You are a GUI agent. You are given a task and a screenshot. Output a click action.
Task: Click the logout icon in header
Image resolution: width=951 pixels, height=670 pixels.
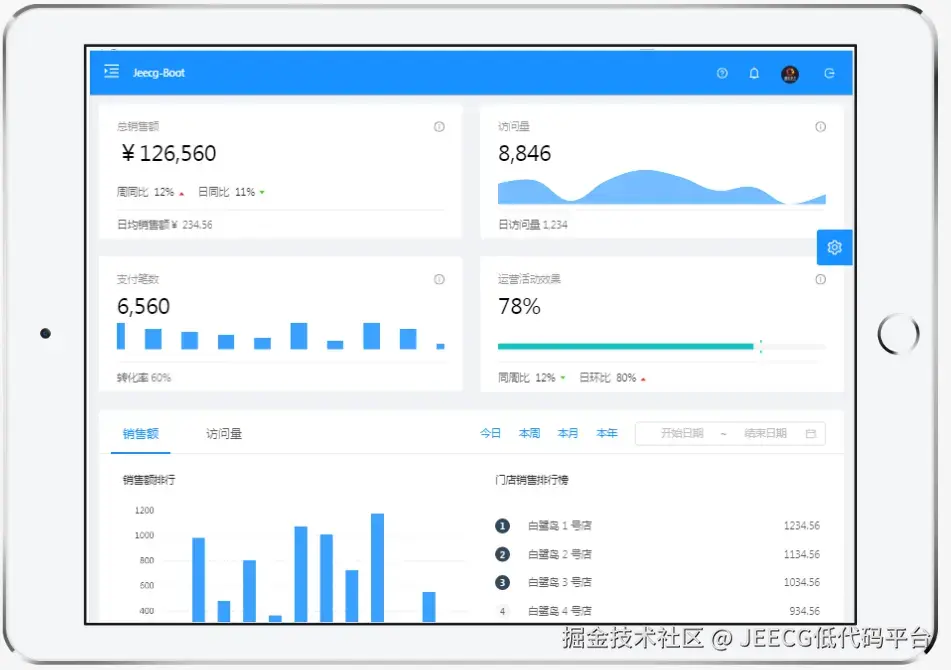[829, 73]
